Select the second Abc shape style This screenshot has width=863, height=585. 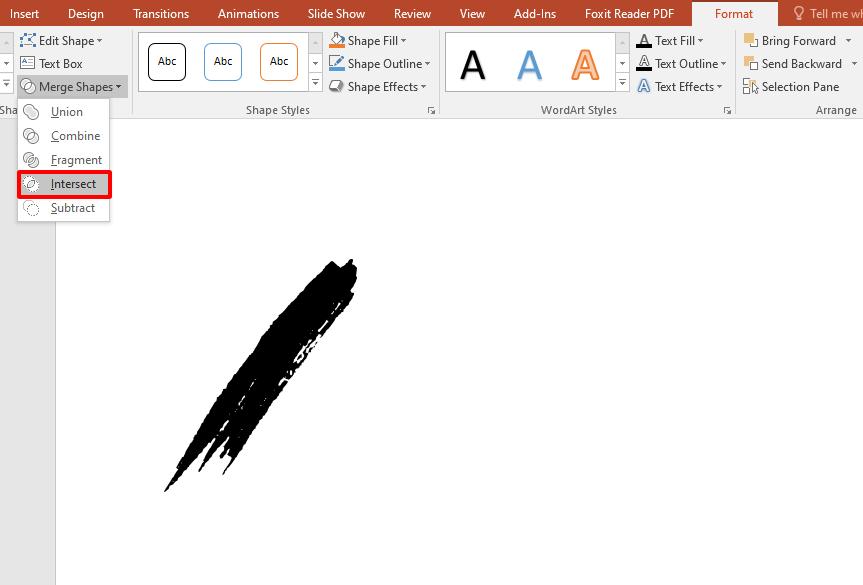[x=222, y=61]
